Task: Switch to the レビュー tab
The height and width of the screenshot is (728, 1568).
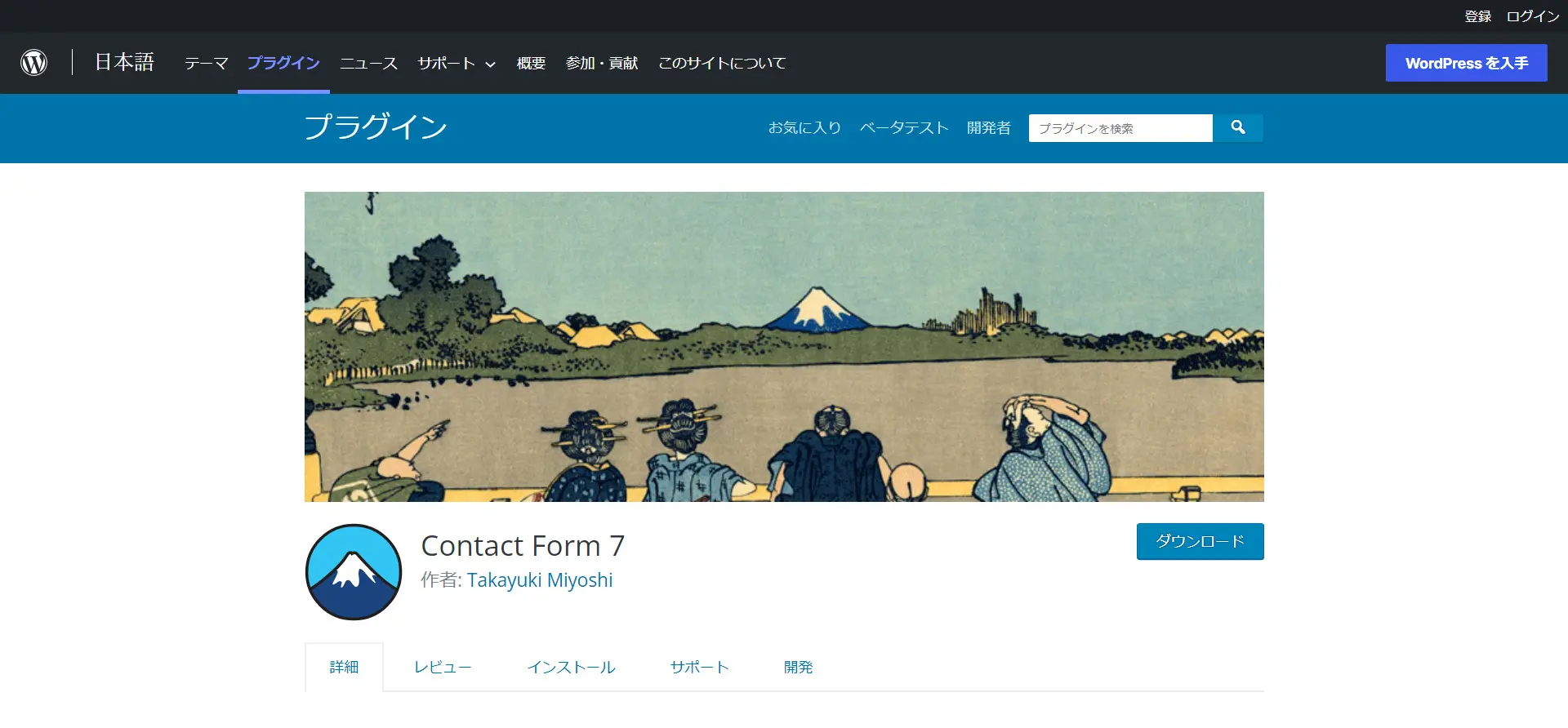Action: (x=443, y=667)
